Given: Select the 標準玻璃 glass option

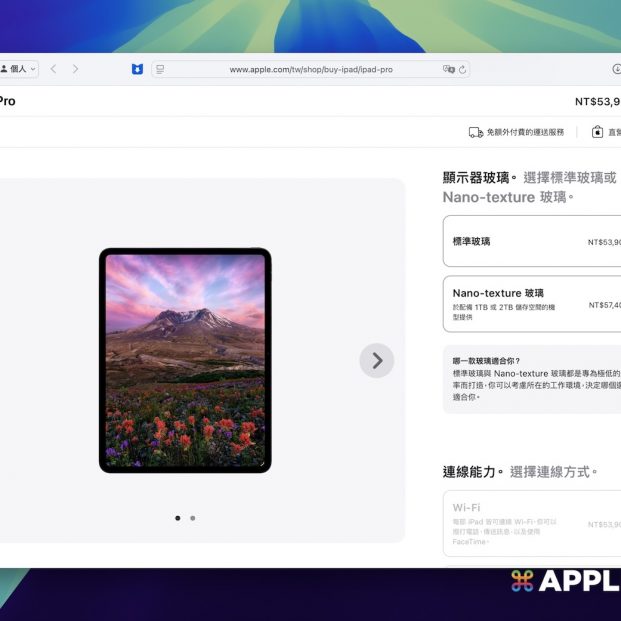Looking at the screenshot, I should pos(531,242).
